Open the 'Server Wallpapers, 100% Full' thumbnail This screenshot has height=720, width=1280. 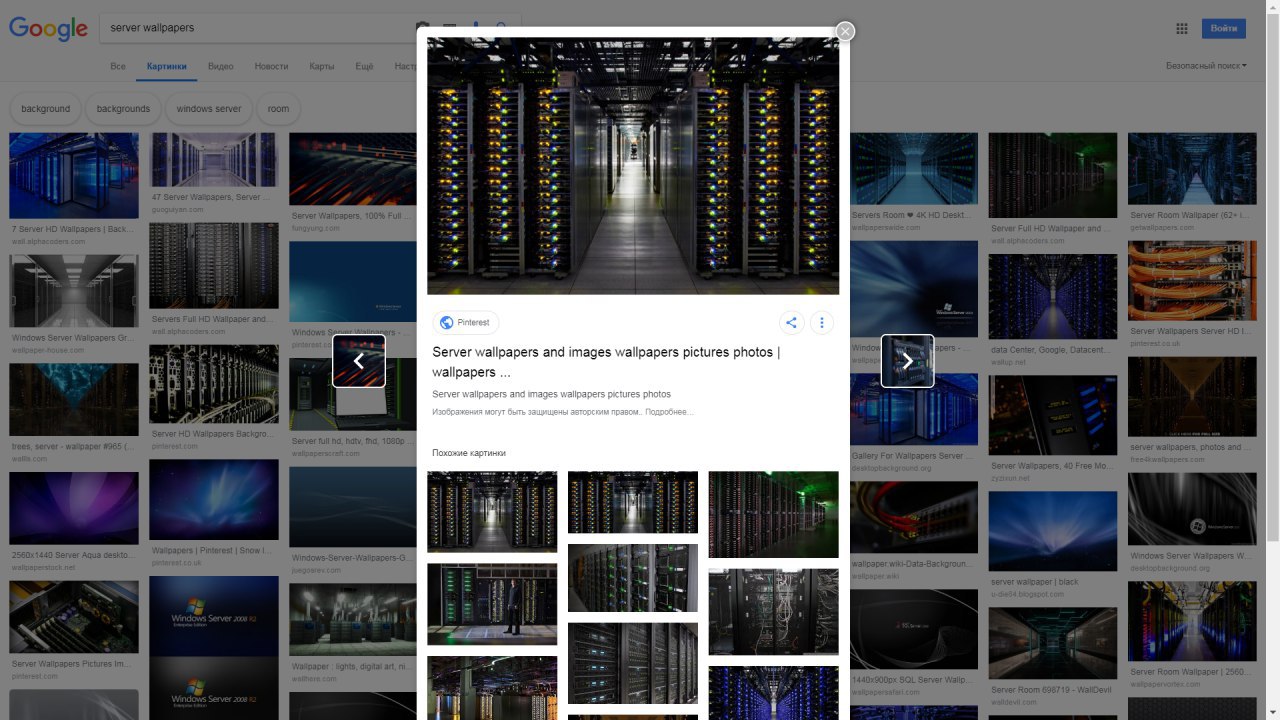[x=353, y=169]
